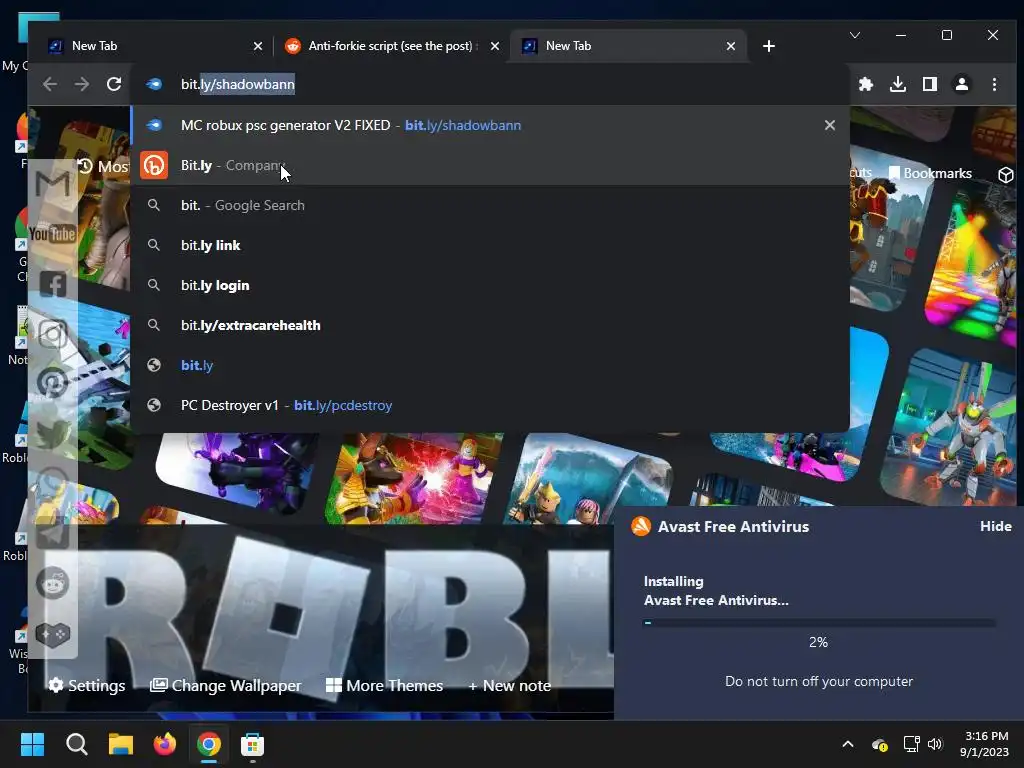Viewport: 1024px width, 768px height.
Task: Pick the 'bit.ly link' search suggestion
Action: point(490,245)
